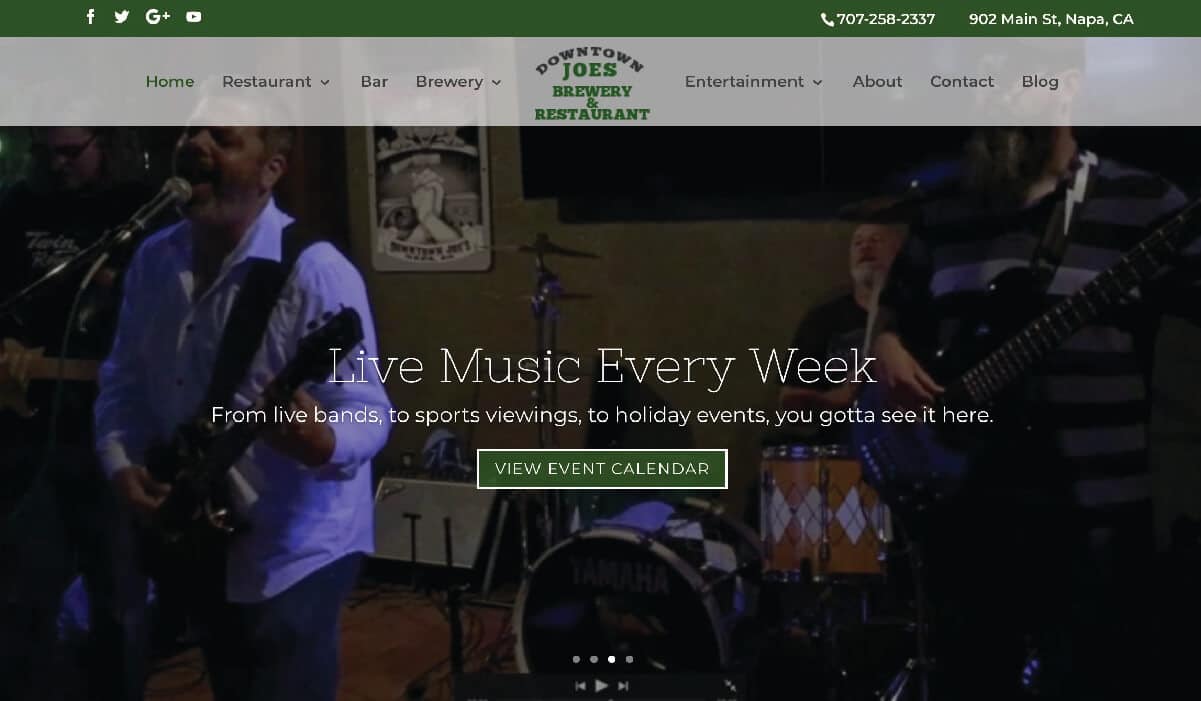This screenshot has height=701, width=1201.
Task: Expand the Restaurant dropdown menu
Action: tap(276, 82)
